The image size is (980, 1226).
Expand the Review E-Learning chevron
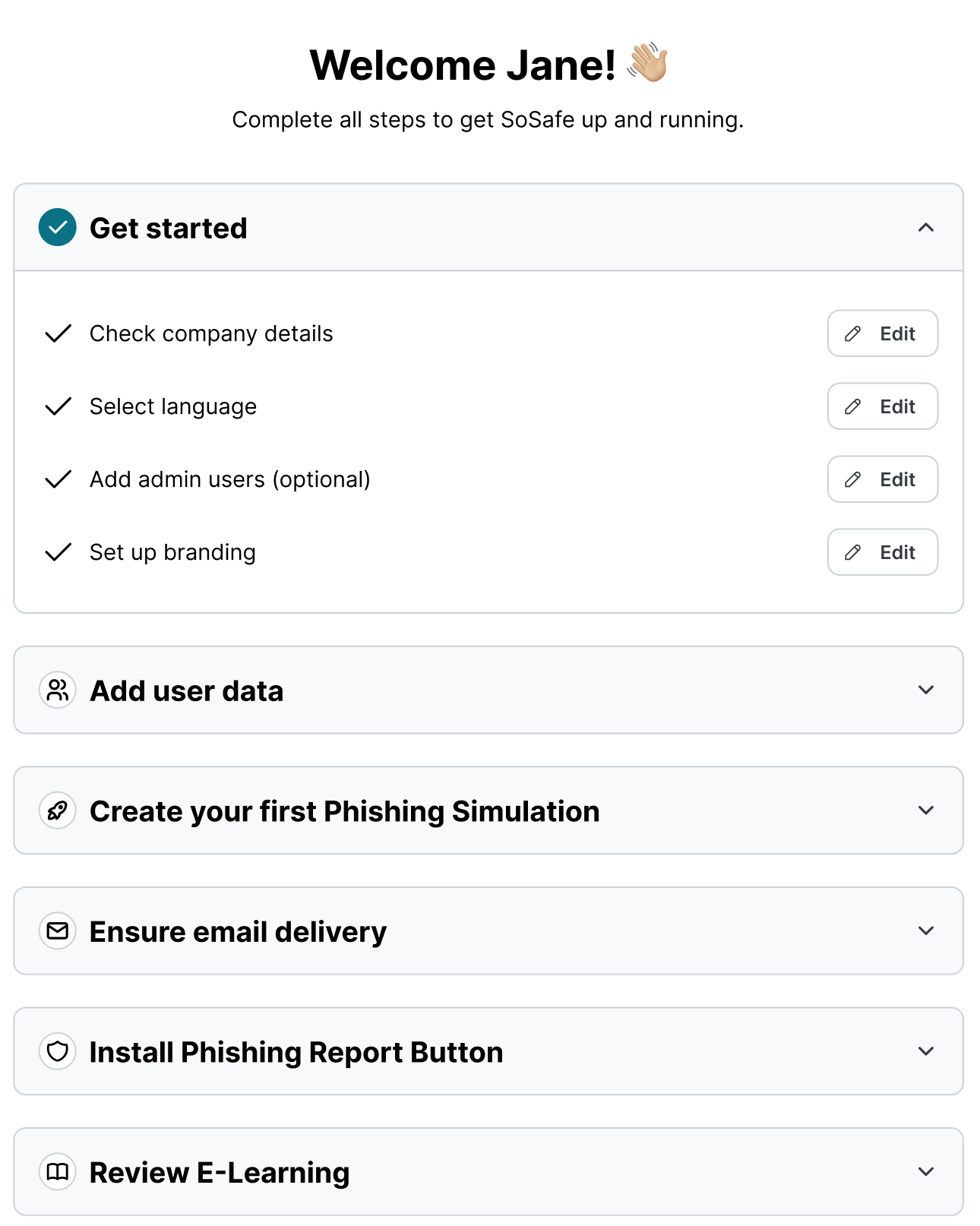pyautogui.click(x=925, y=1171)
